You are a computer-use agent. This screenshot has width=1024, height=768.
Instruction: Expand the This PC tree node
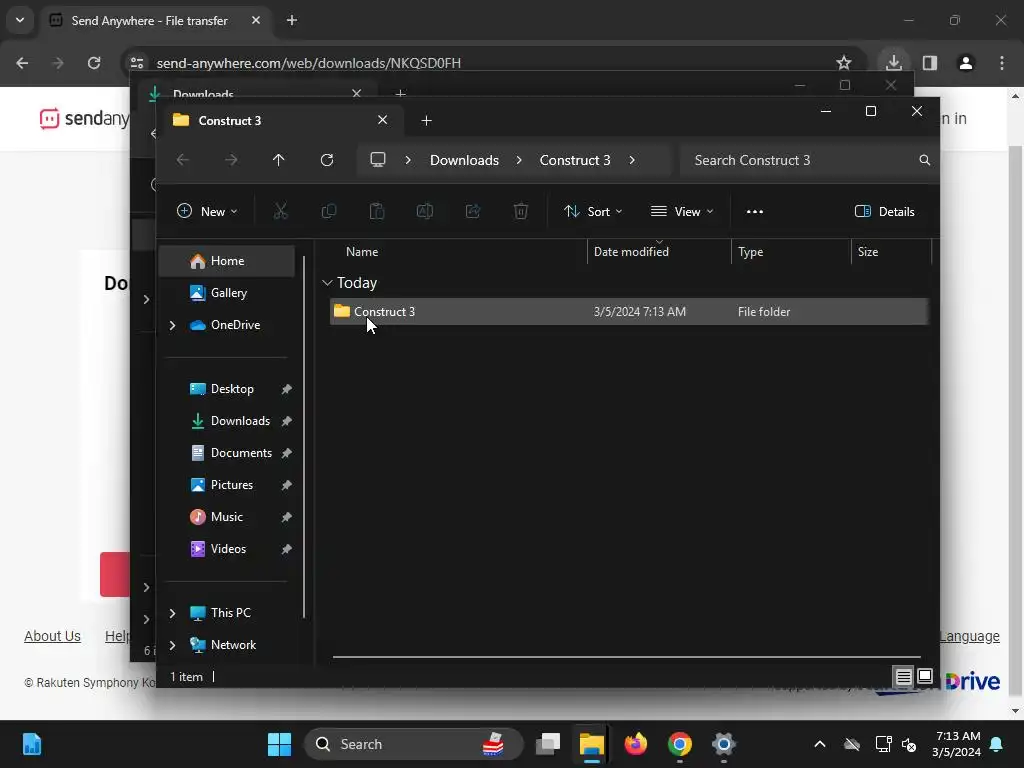[x=172, y=613]
